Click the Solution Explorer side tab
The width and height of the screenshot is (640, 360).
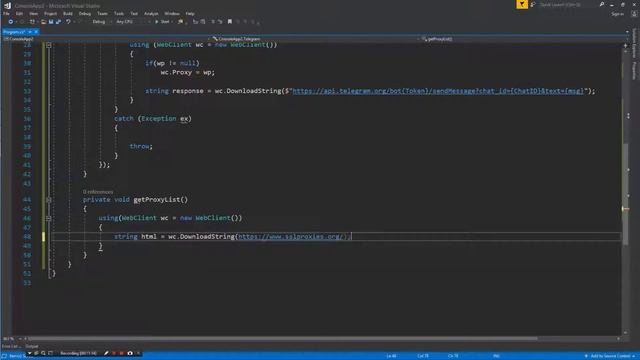634,43
